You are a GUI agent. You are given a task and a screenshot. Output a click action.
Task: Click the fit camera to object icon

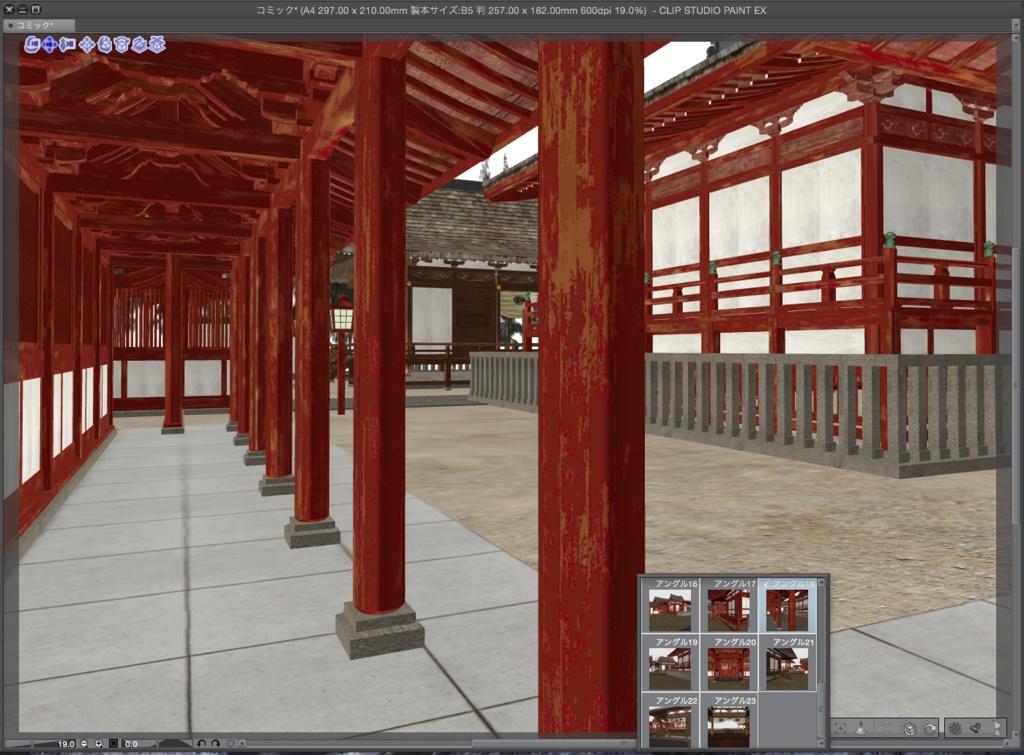tap(840, 728)
